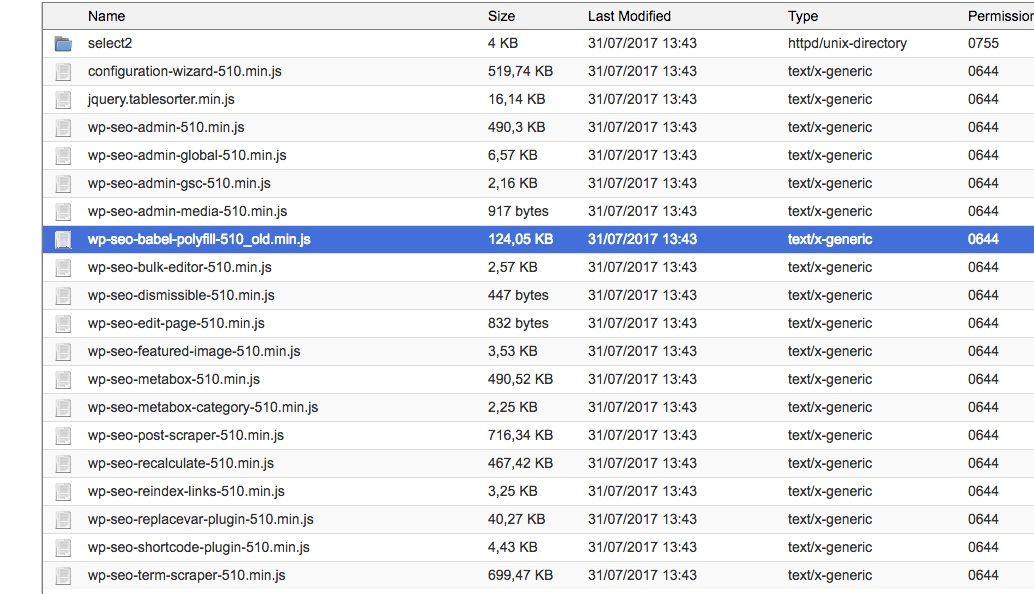Viewport: 1034px width, 594px height.
Task: Click file icon for wp-seo-admin-global-510.min.js
Action: coord(63,156)
